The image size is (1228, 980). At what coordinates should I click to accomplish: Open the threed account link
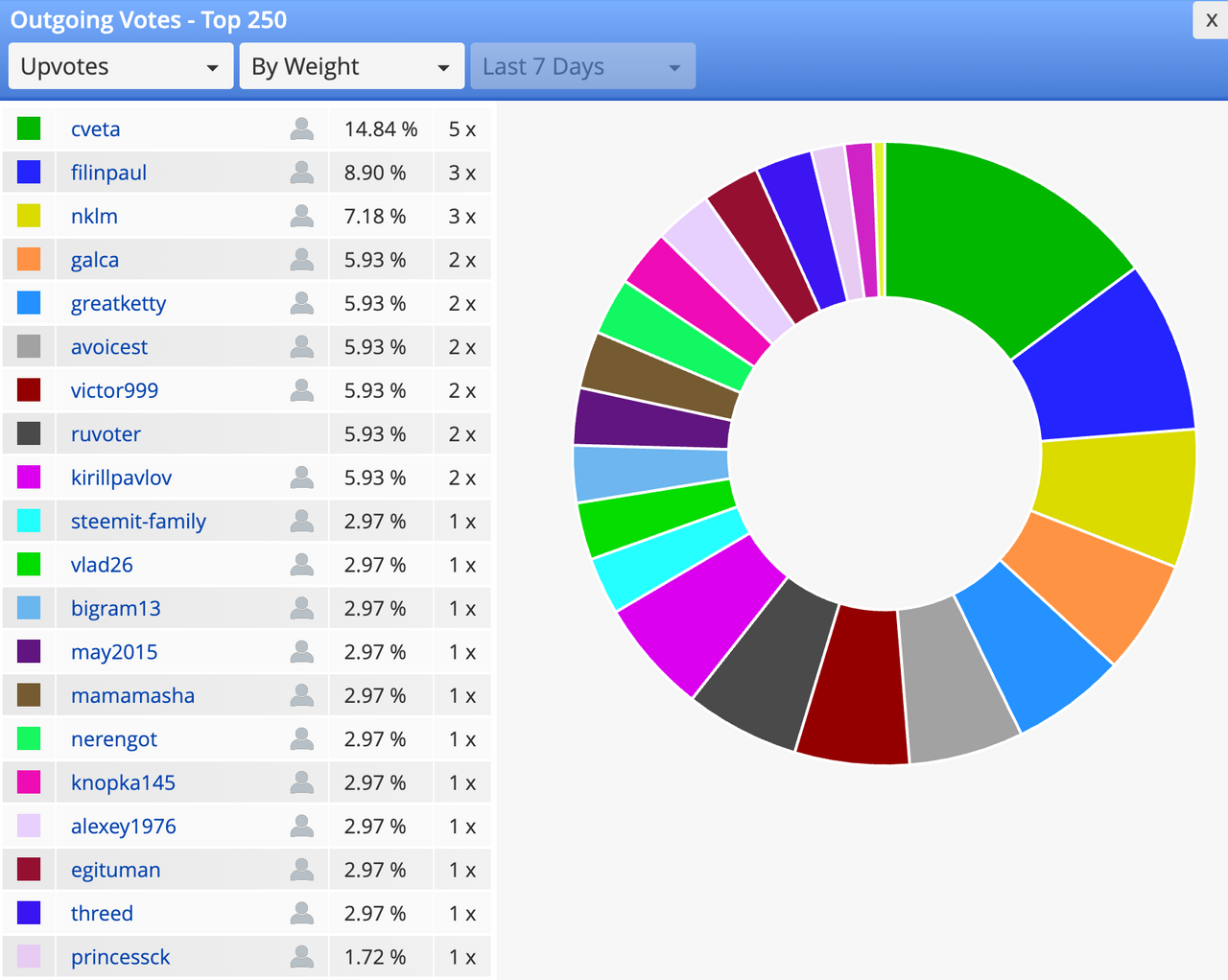coord(102,914)
